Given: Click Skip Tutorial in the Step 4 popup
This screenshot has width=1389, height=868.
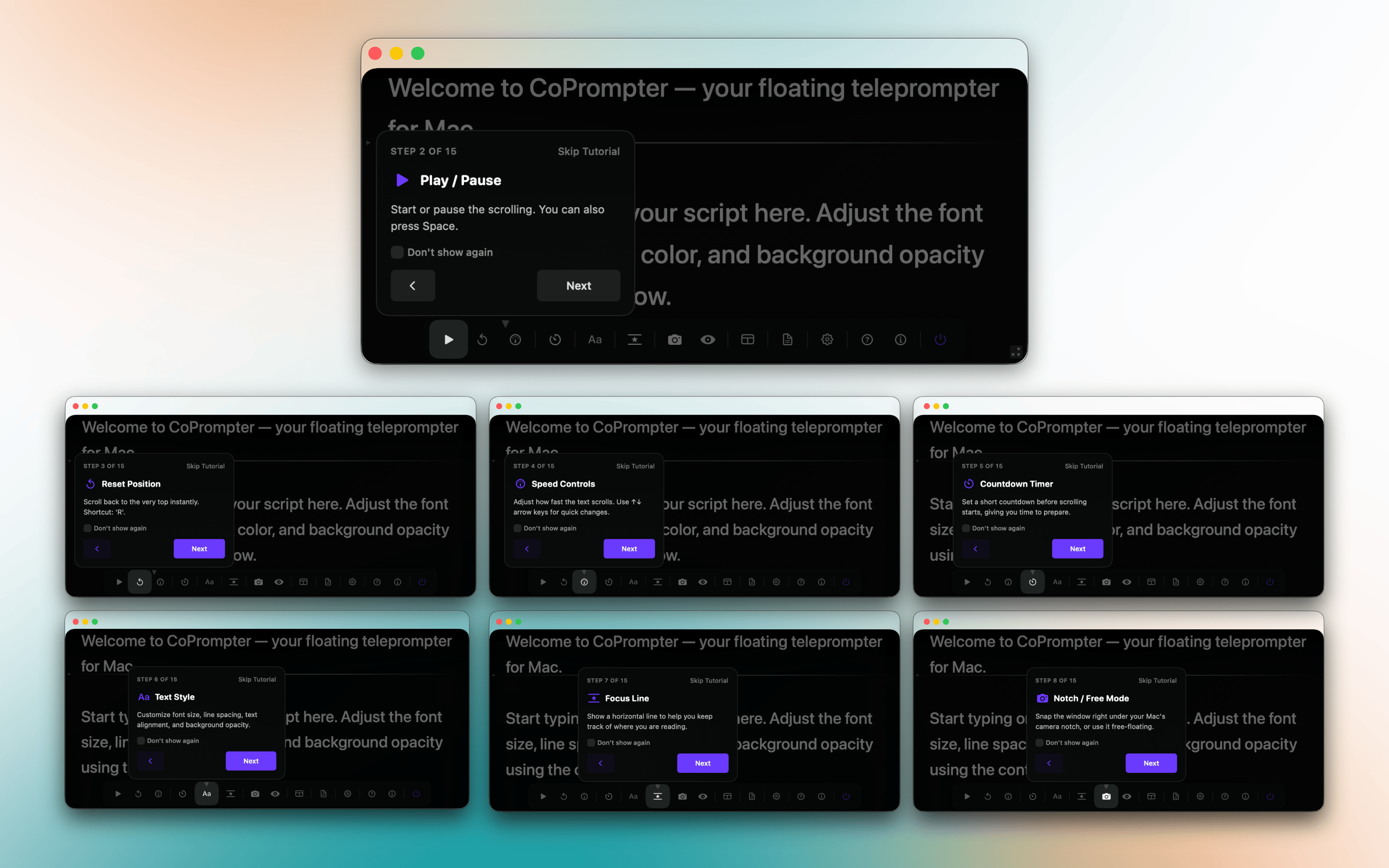Looking at the screenshot, I should tap(635, 466).
